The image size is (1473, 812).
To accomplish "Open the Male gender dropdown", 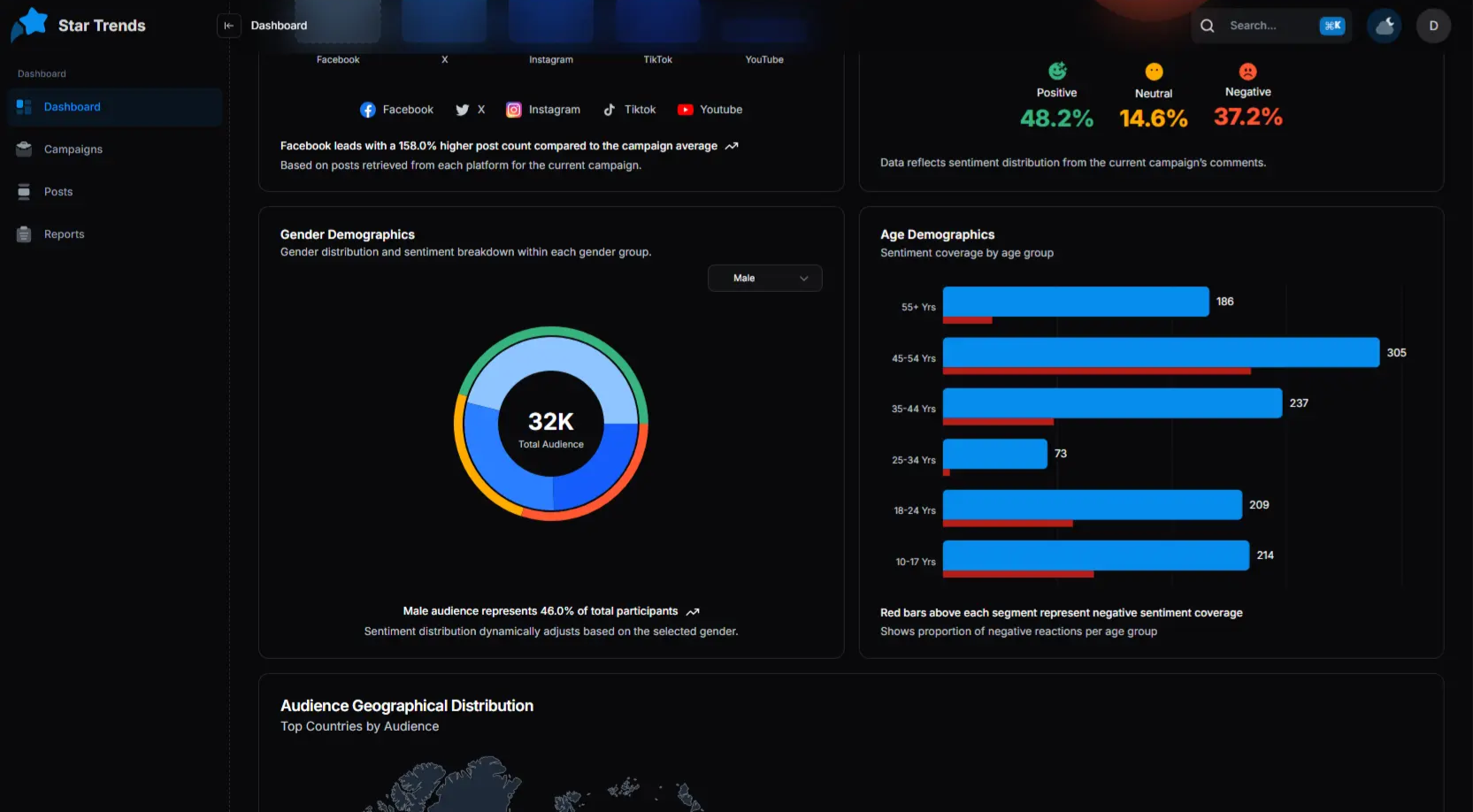I will pos(764,278).
